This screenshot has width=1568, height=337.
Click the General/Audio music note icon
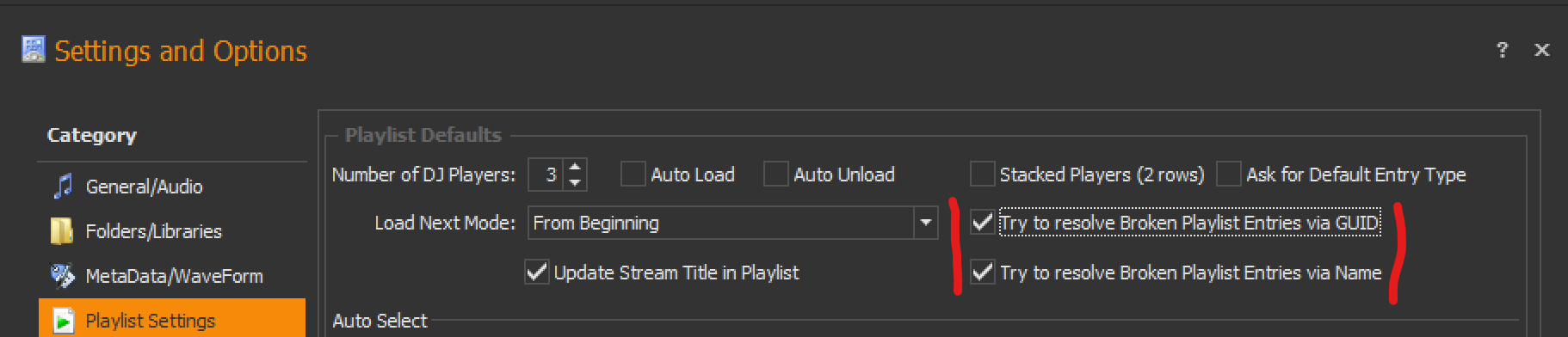63,187
